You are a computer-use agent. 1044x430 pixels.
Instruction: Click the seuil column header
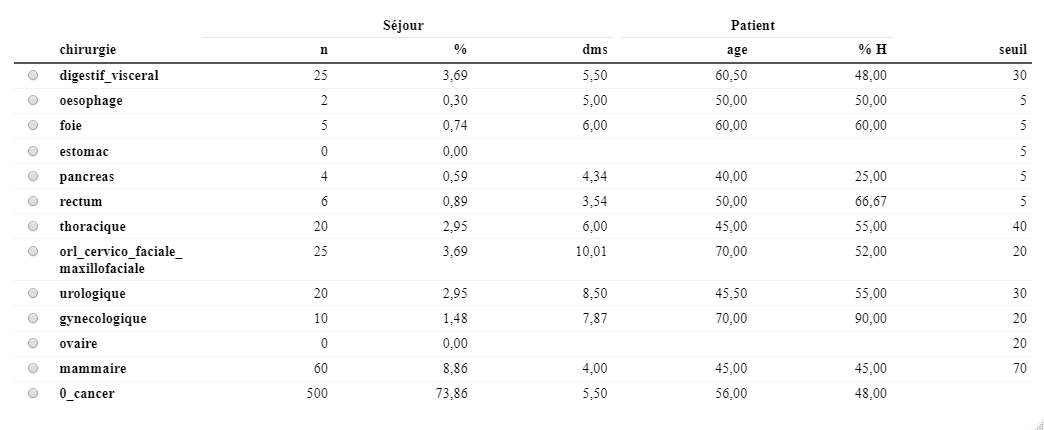pos(1013,49)
